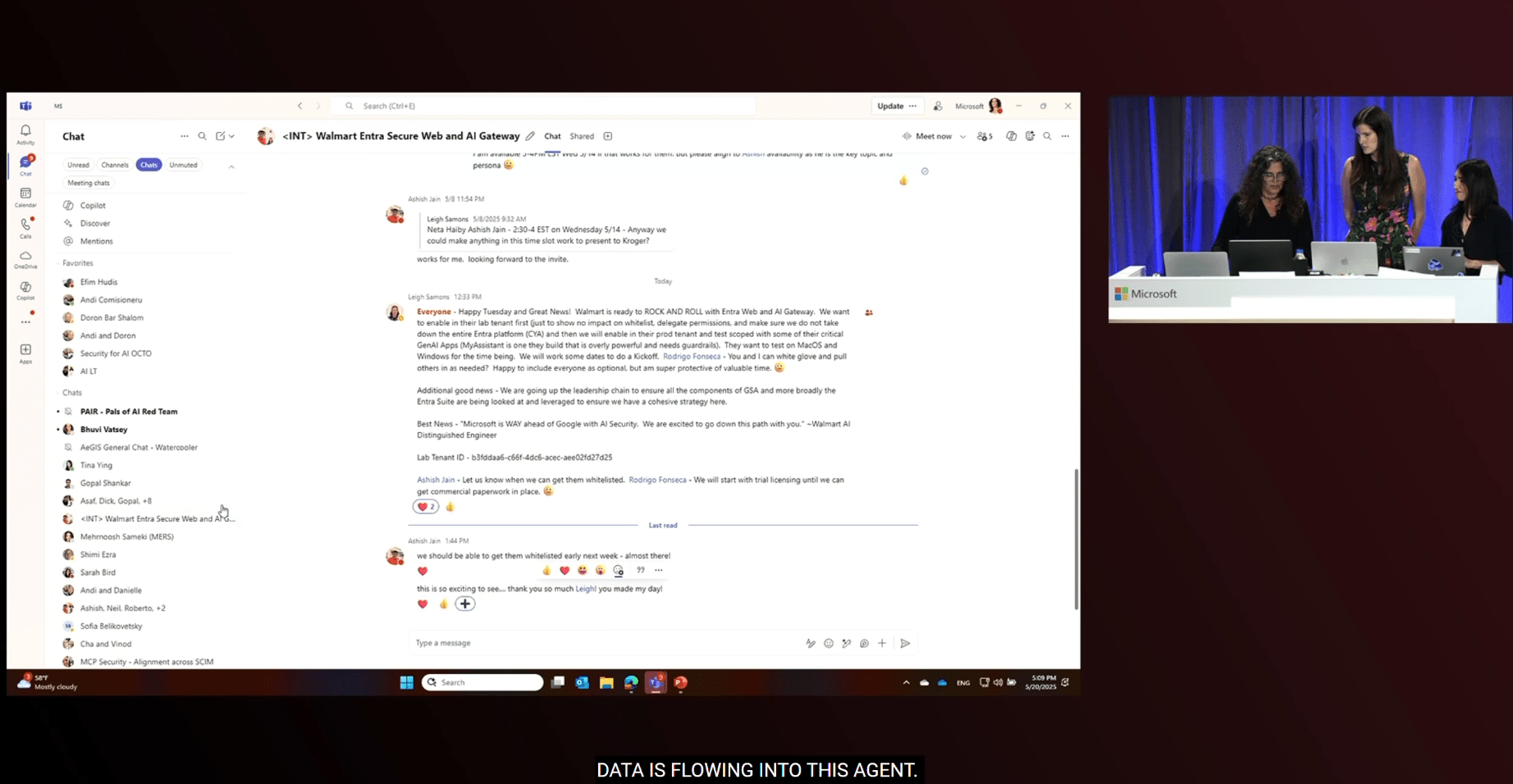Toggle the Unmuted filter pill

click(x=183, y=165)
